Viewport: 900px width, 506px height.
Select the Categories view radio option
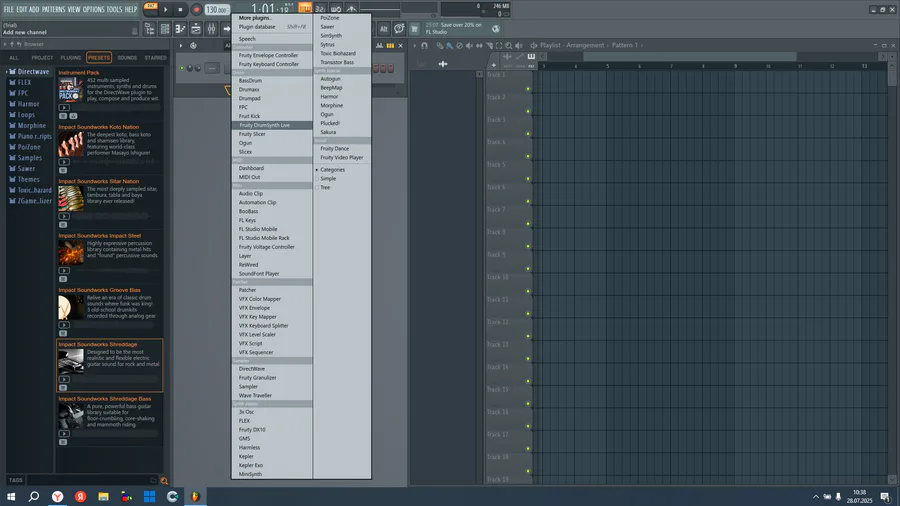[330, 170]
